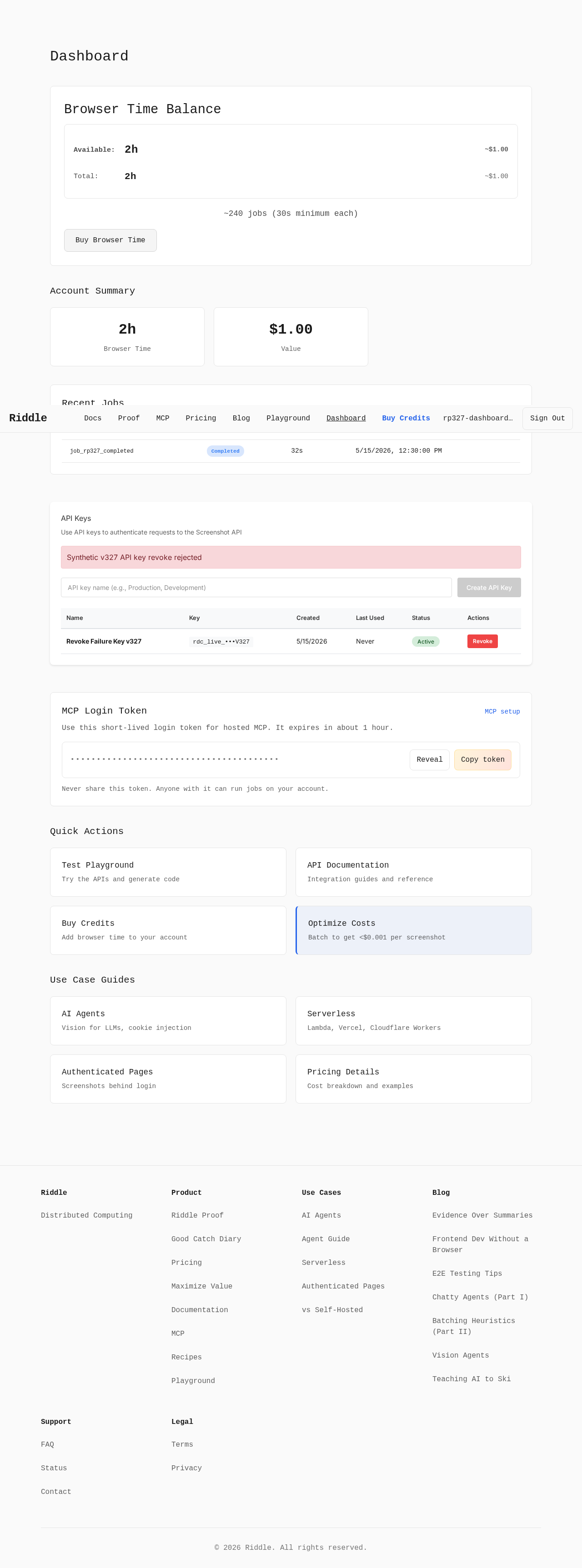Image resolution: width=582 pixels, height=1568 pixels.
Task: Open Pricing from the navigation bar
Action: click(201, 418)
